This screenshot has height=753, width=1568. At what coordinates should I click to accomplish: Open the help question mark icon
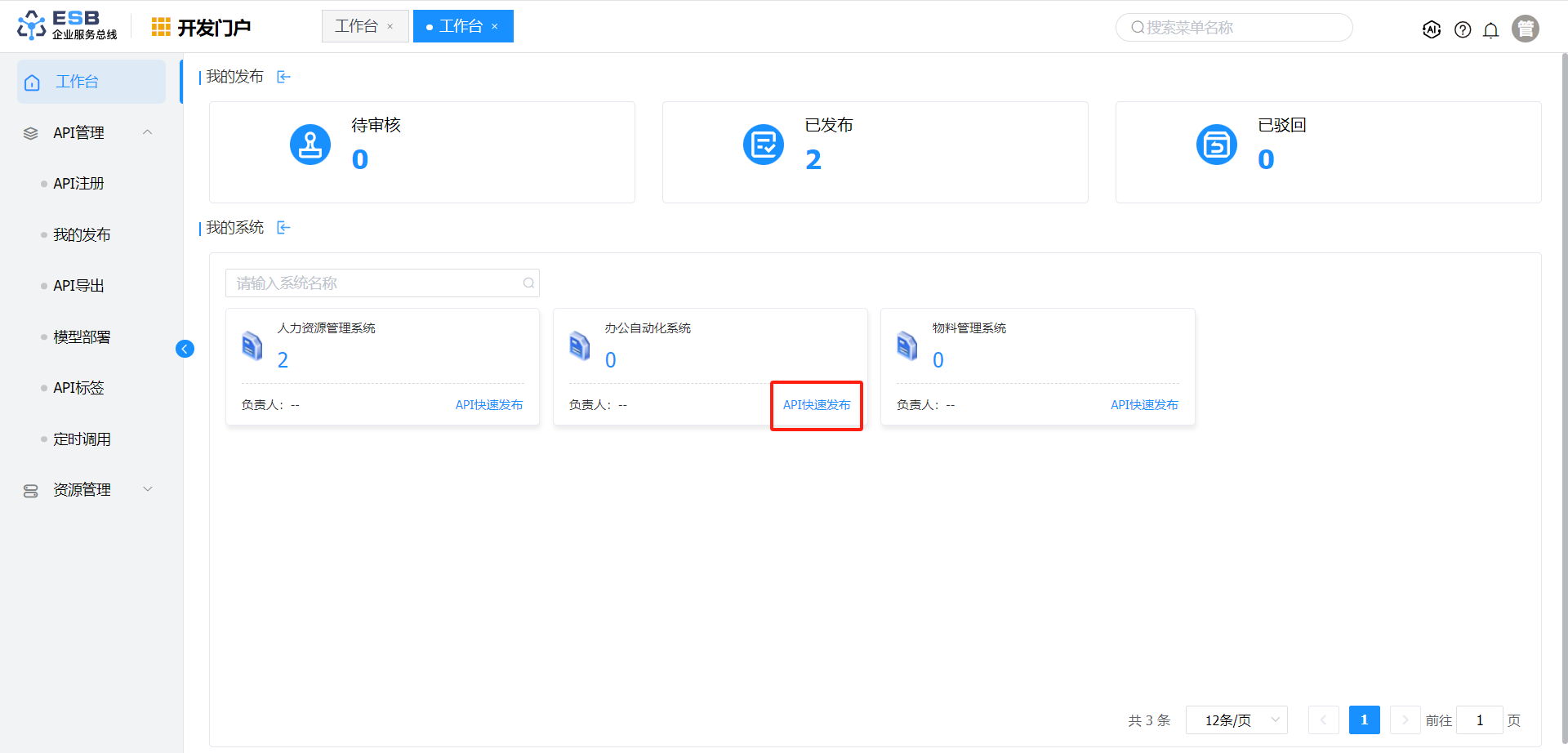pyautogui.click(x=1463, y=30)
